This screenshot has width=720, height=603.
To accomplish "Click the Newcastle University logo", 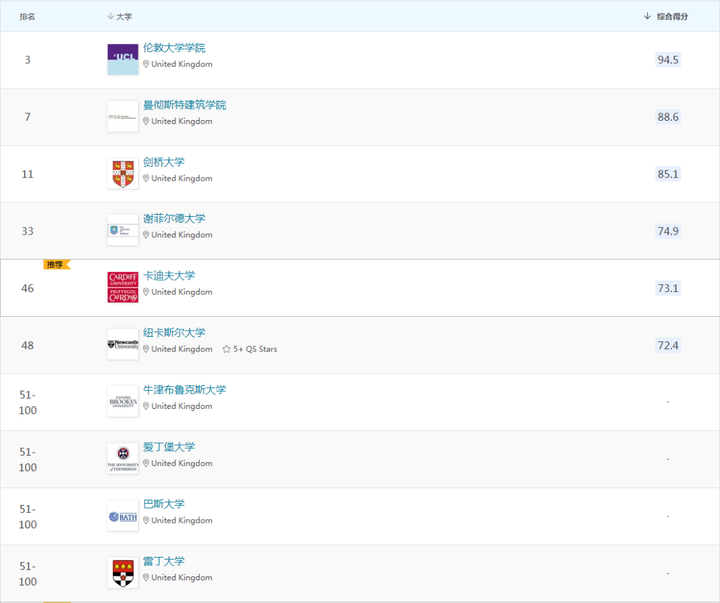I will coord(123,344).
